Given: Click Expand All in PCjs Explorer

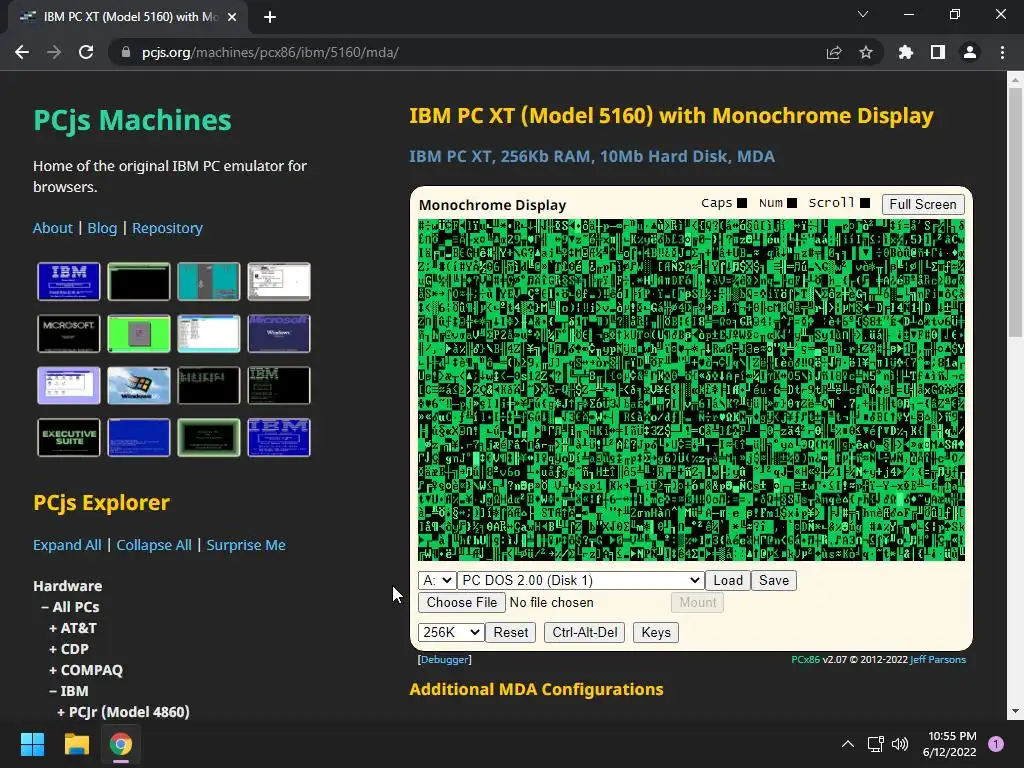Looking at the screenshot, I should [67, 545].
